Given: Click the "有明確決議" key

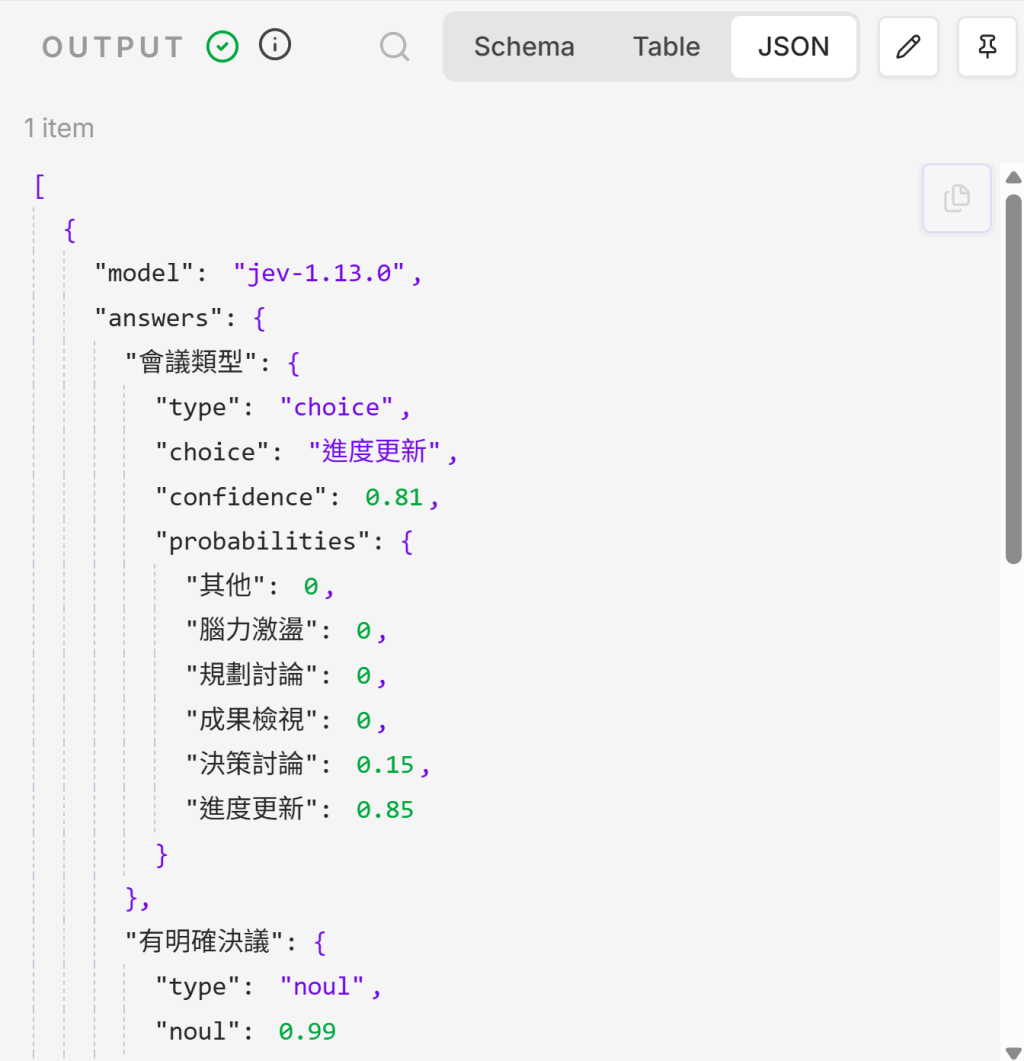Looking at the screenshot, I should (204, 941).
